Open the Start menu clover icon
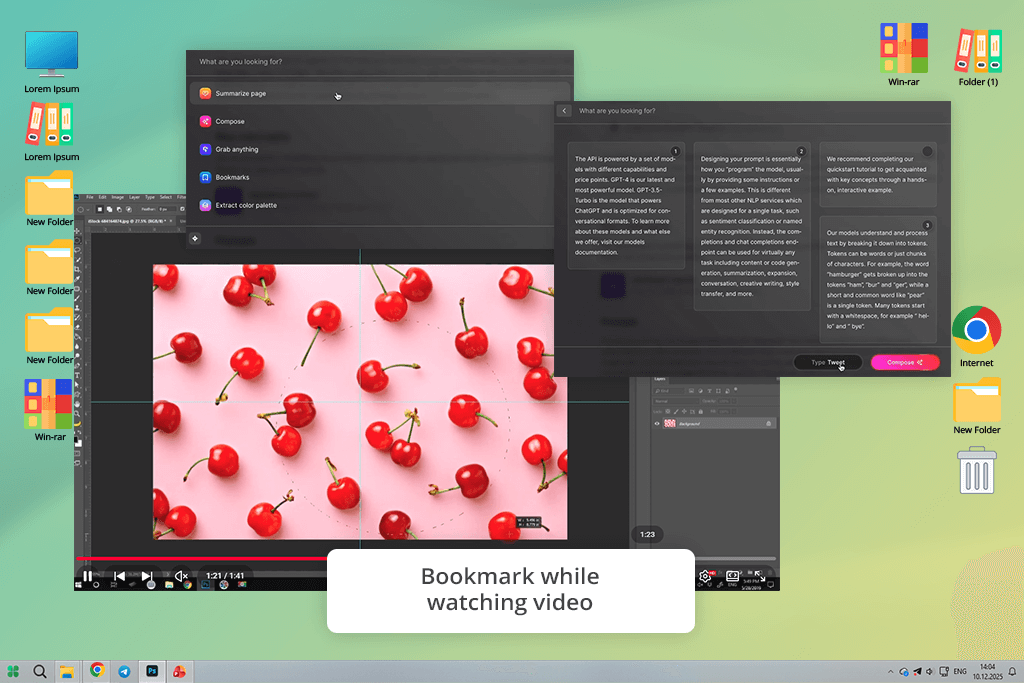 13,671
